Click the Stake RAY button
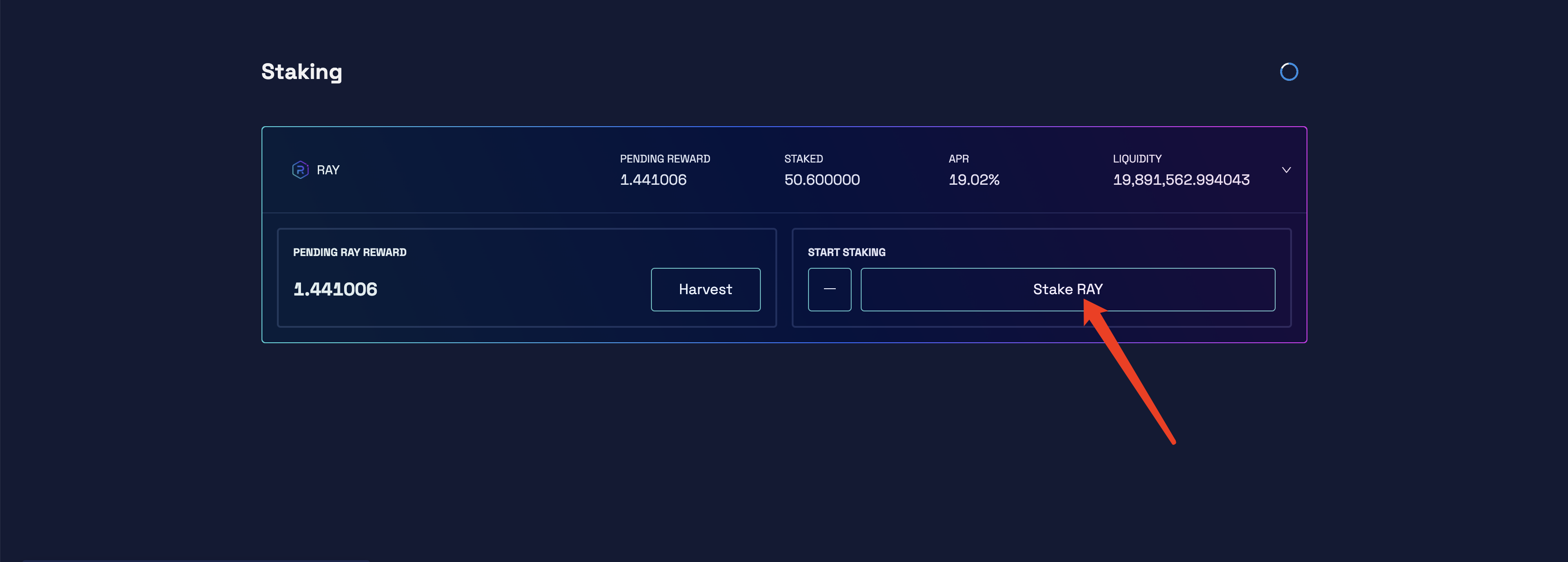 tap(1067, 289)
